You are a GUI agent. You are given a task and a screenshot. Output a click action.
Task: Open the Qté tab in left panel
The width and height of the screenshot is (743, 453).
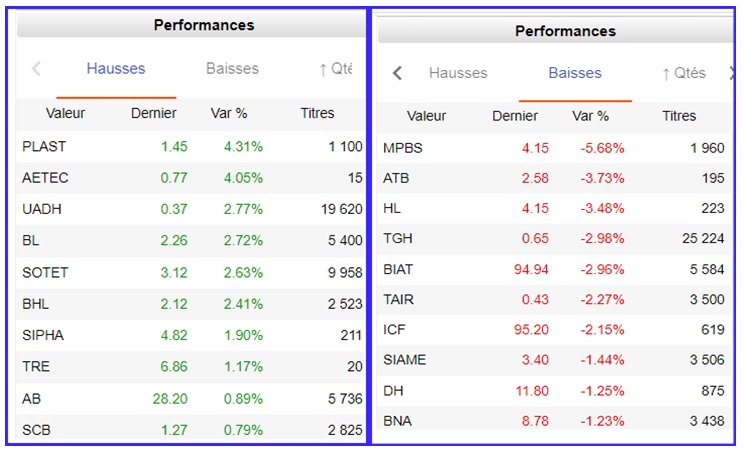point(335,69)
